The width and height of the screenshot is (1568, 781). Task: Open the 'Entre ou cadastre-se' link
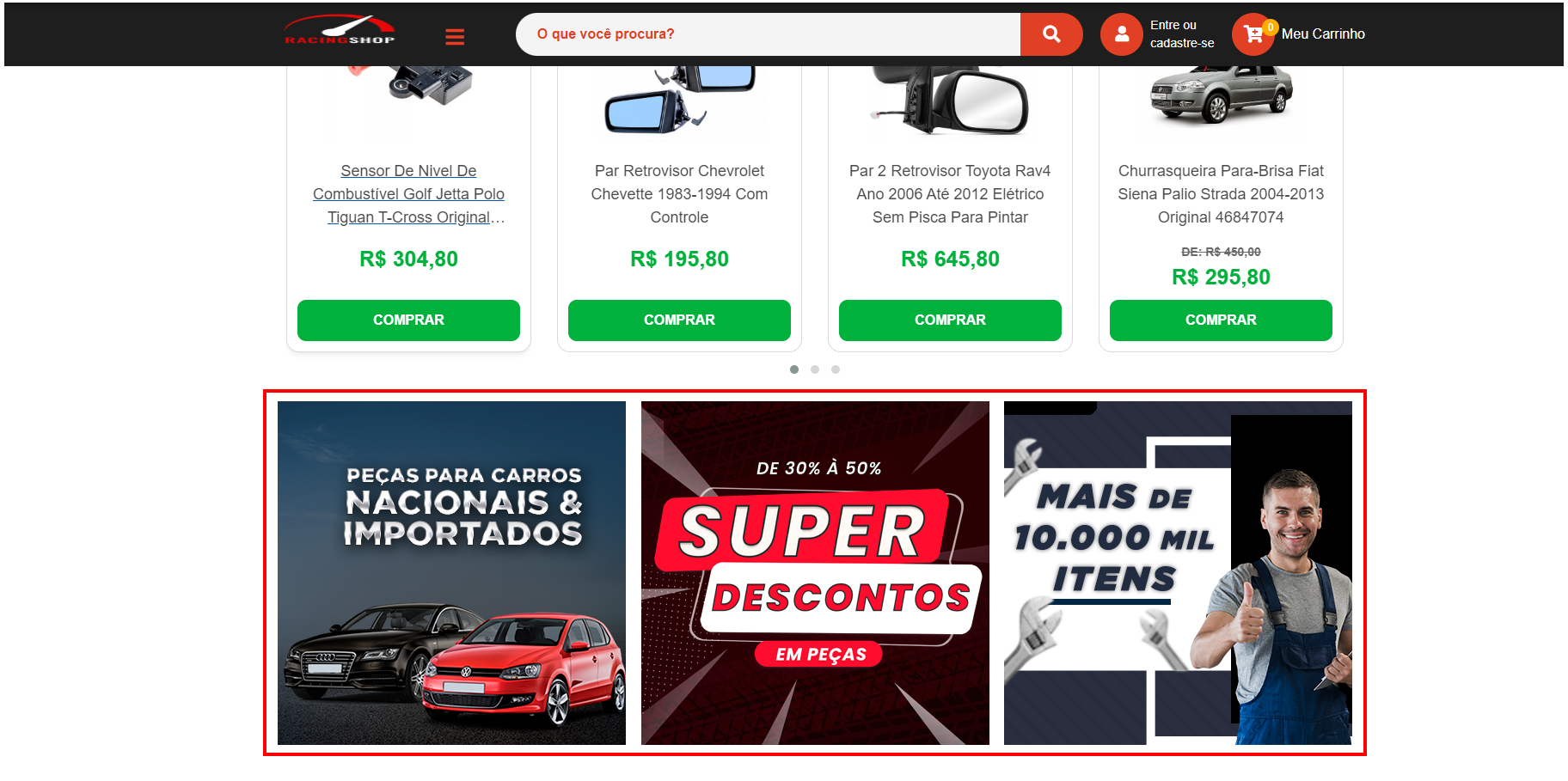click(1182, 34)
